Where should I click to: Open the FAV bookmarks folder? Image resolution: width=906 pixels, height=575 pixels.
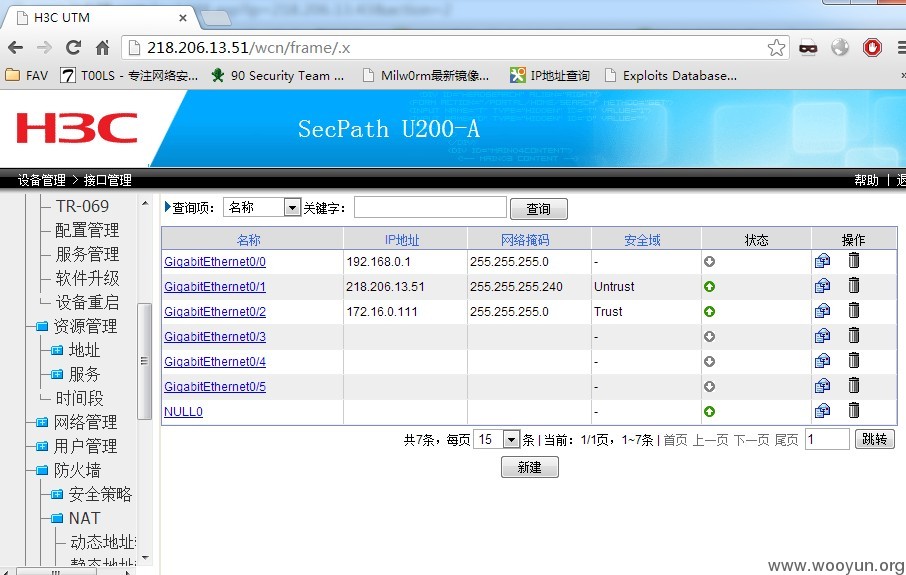(27, 76)
